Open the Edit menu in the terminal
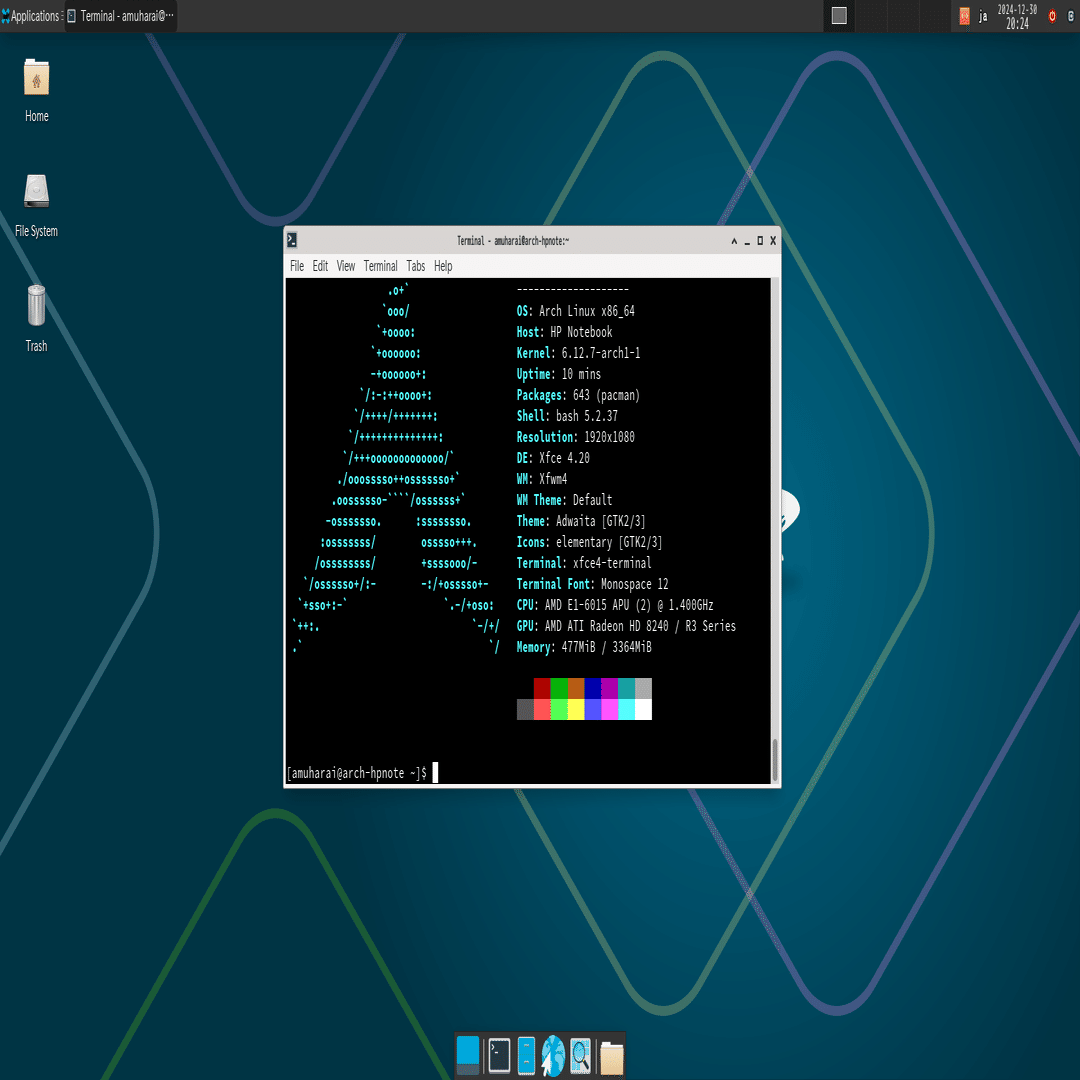 coord(319,266)
